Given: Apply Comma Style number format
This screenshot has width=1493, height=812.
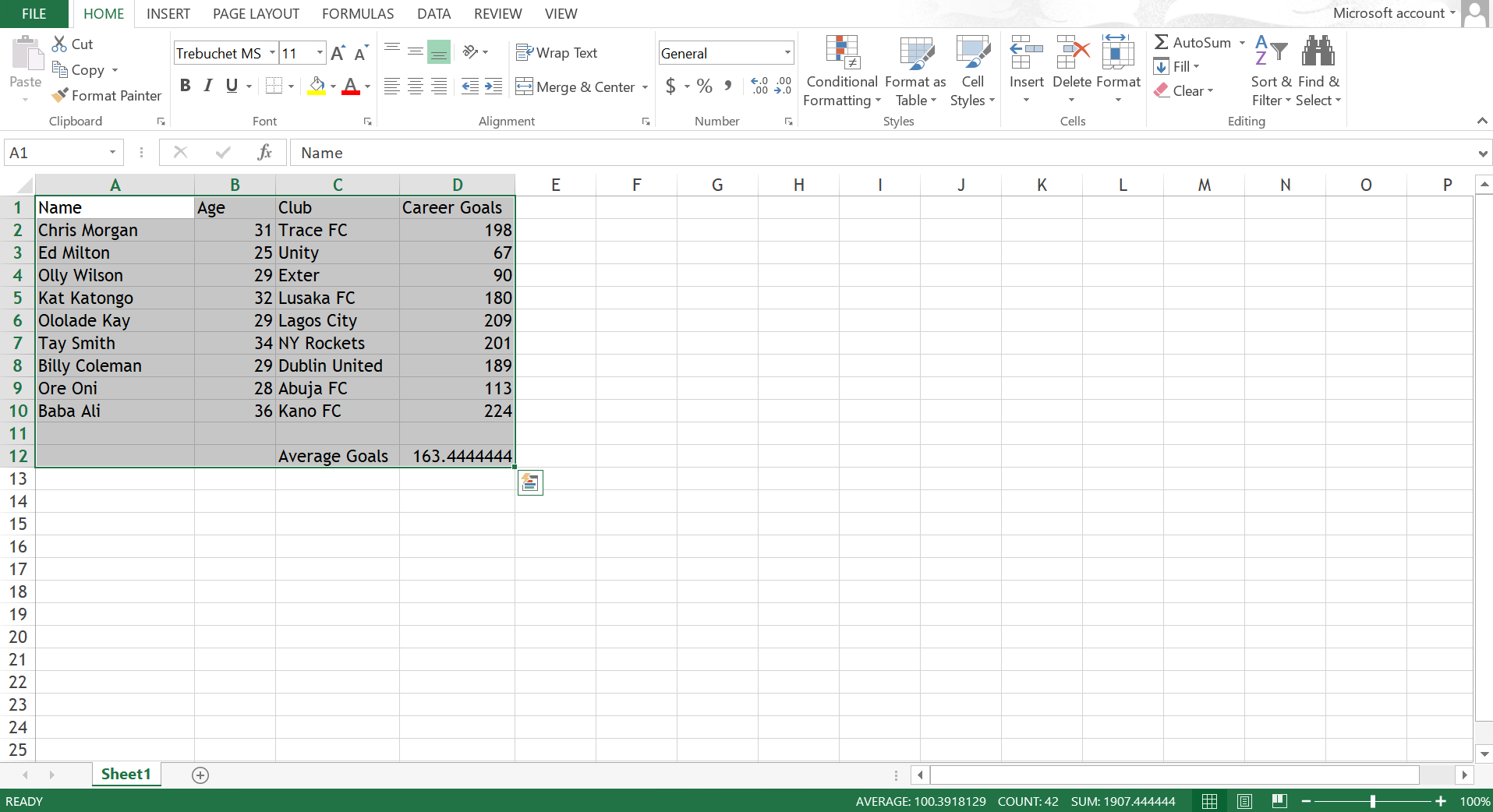Looking at the screenshot, I should 728,86.
